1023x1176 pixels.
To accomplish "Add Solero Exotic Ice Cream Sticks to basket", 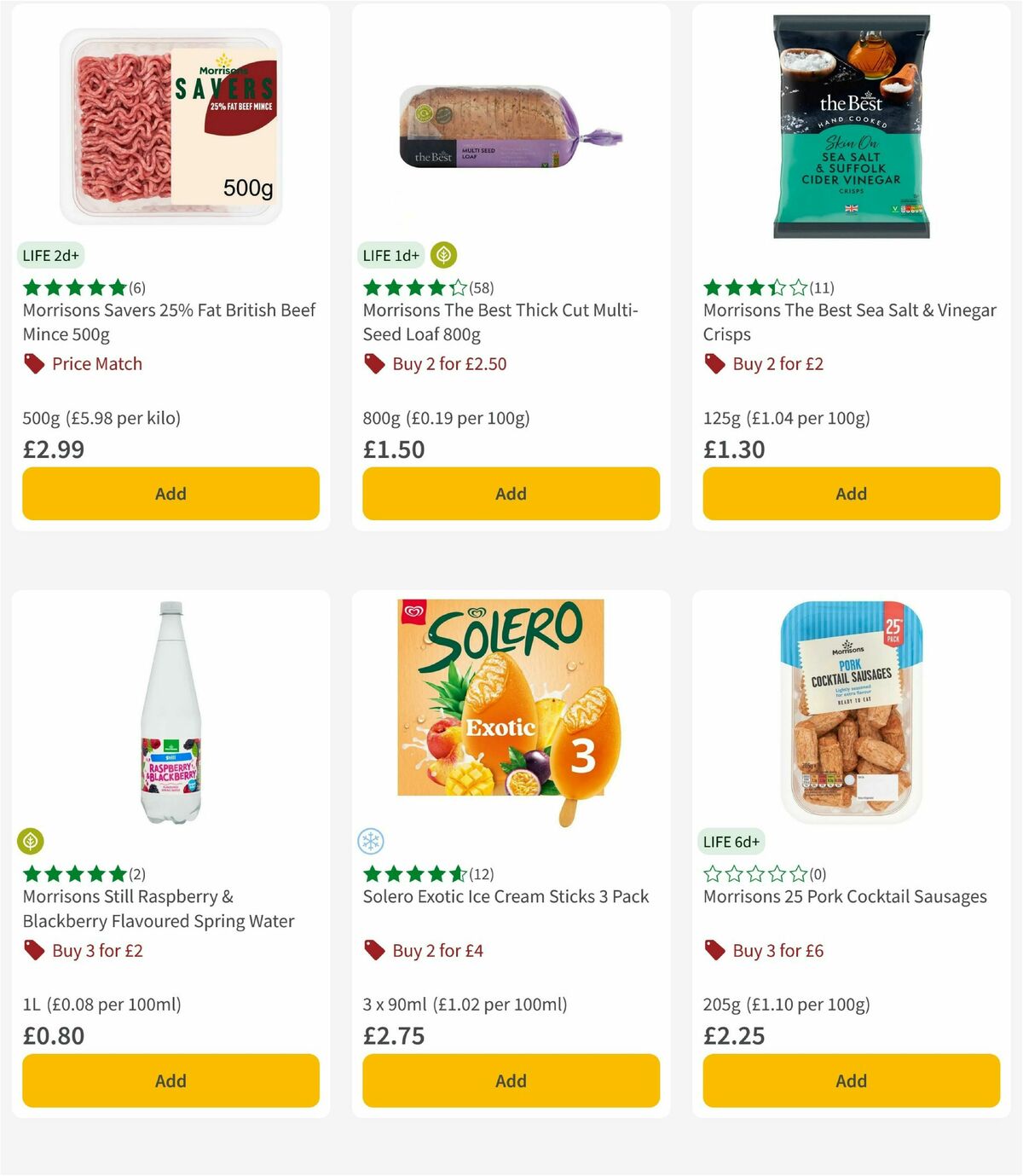I will [x=510, y=1080].
